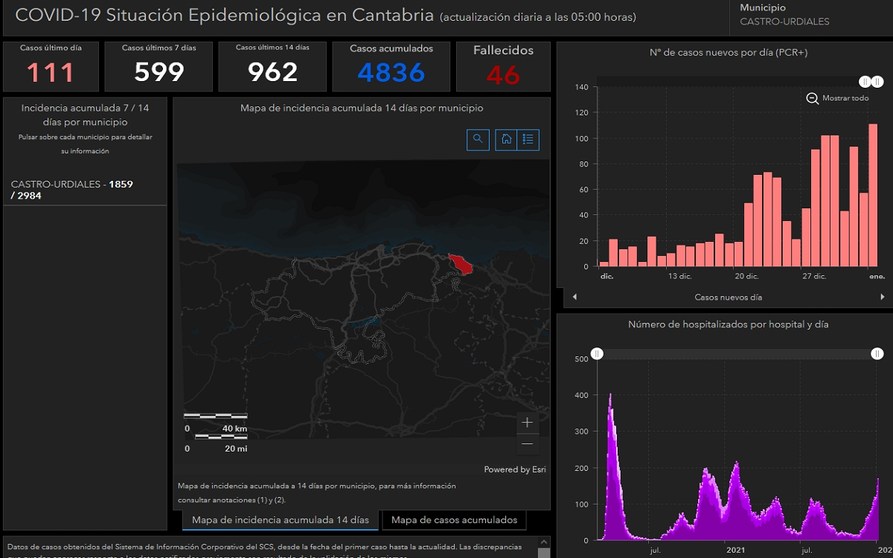The width and height of the screenshot is (893, 558).
Task: Grab hospitalized chart right range handle
Action: point(877,354)
